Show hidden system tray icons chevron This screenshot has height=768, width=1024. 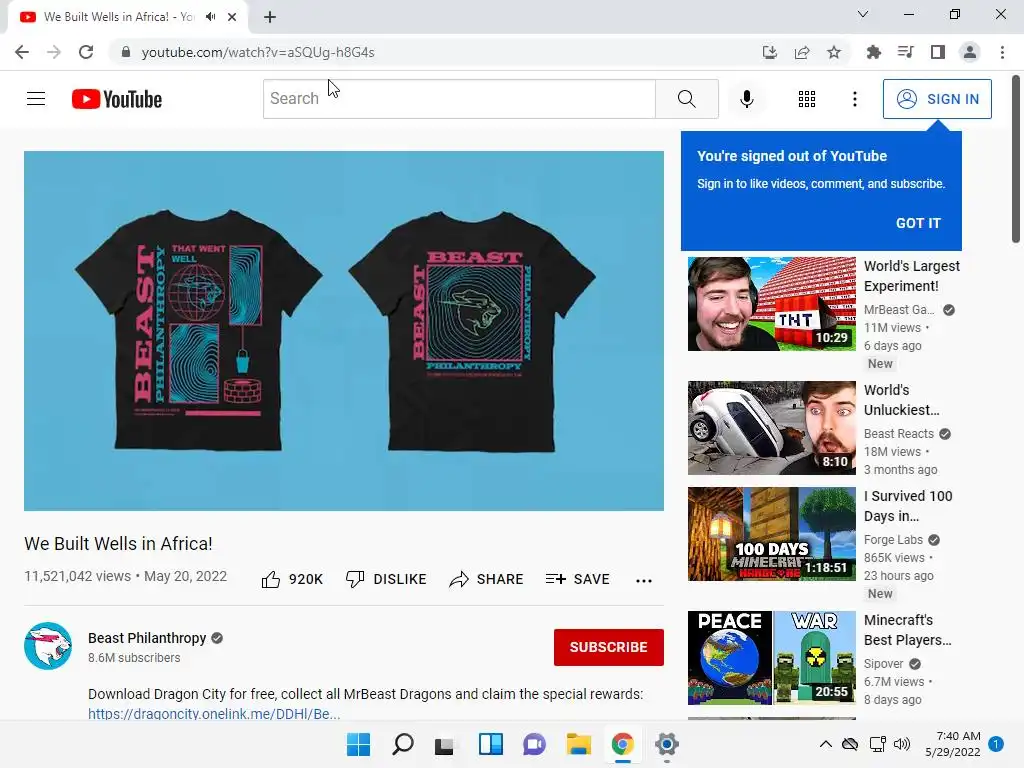pyautogui.click(x=825, y=744)
